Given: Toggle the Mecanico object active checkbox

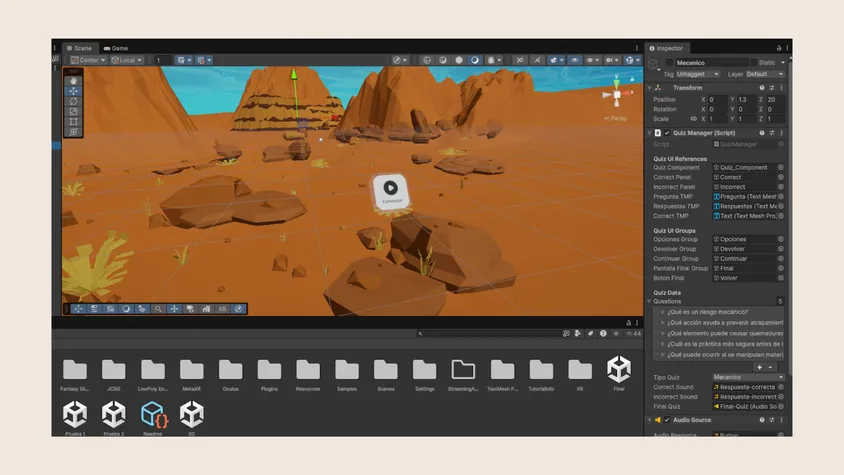Looking at the screenshot, I should coord(669,63).
